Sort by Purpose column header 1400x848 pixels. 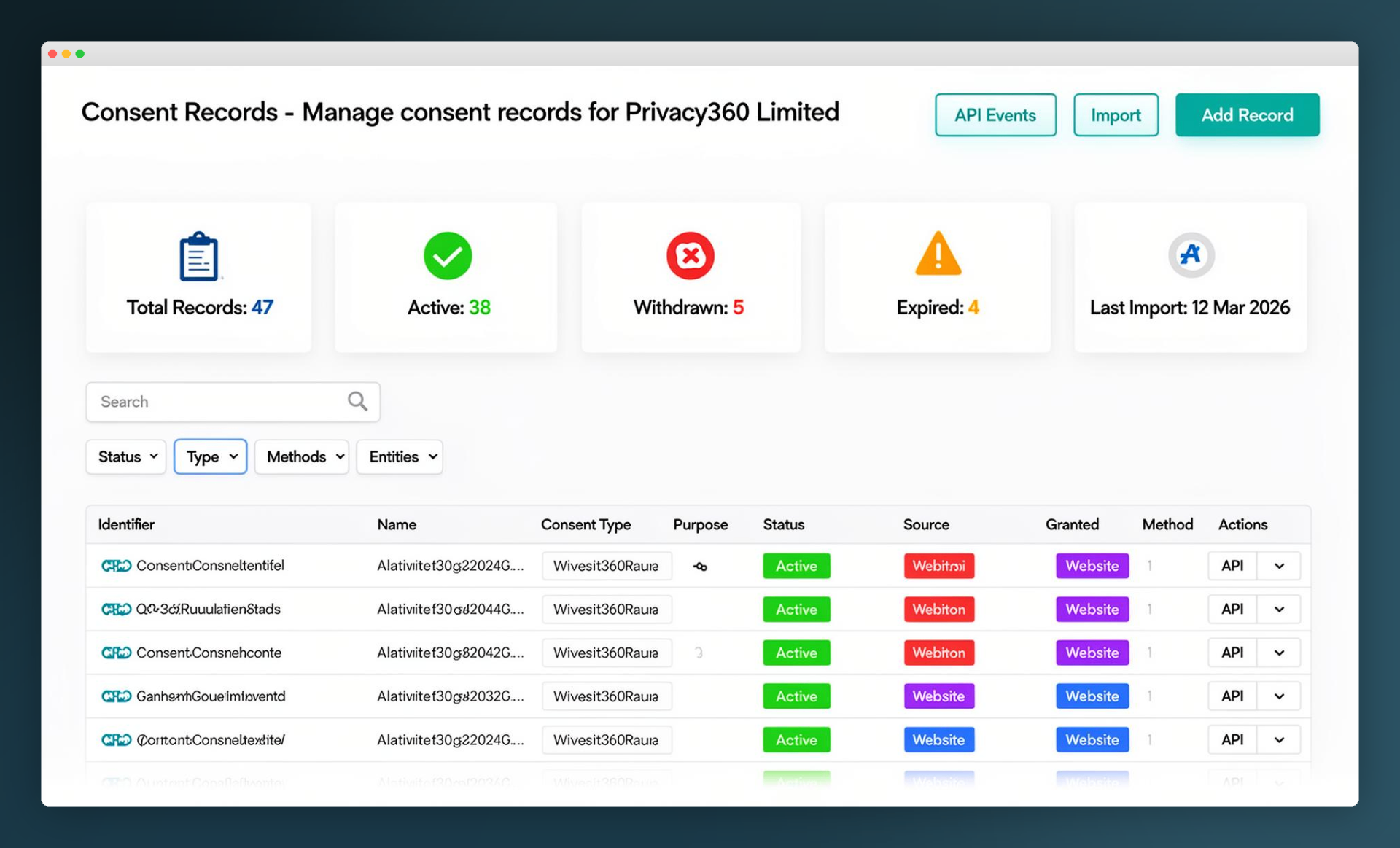tap(700, 524)
